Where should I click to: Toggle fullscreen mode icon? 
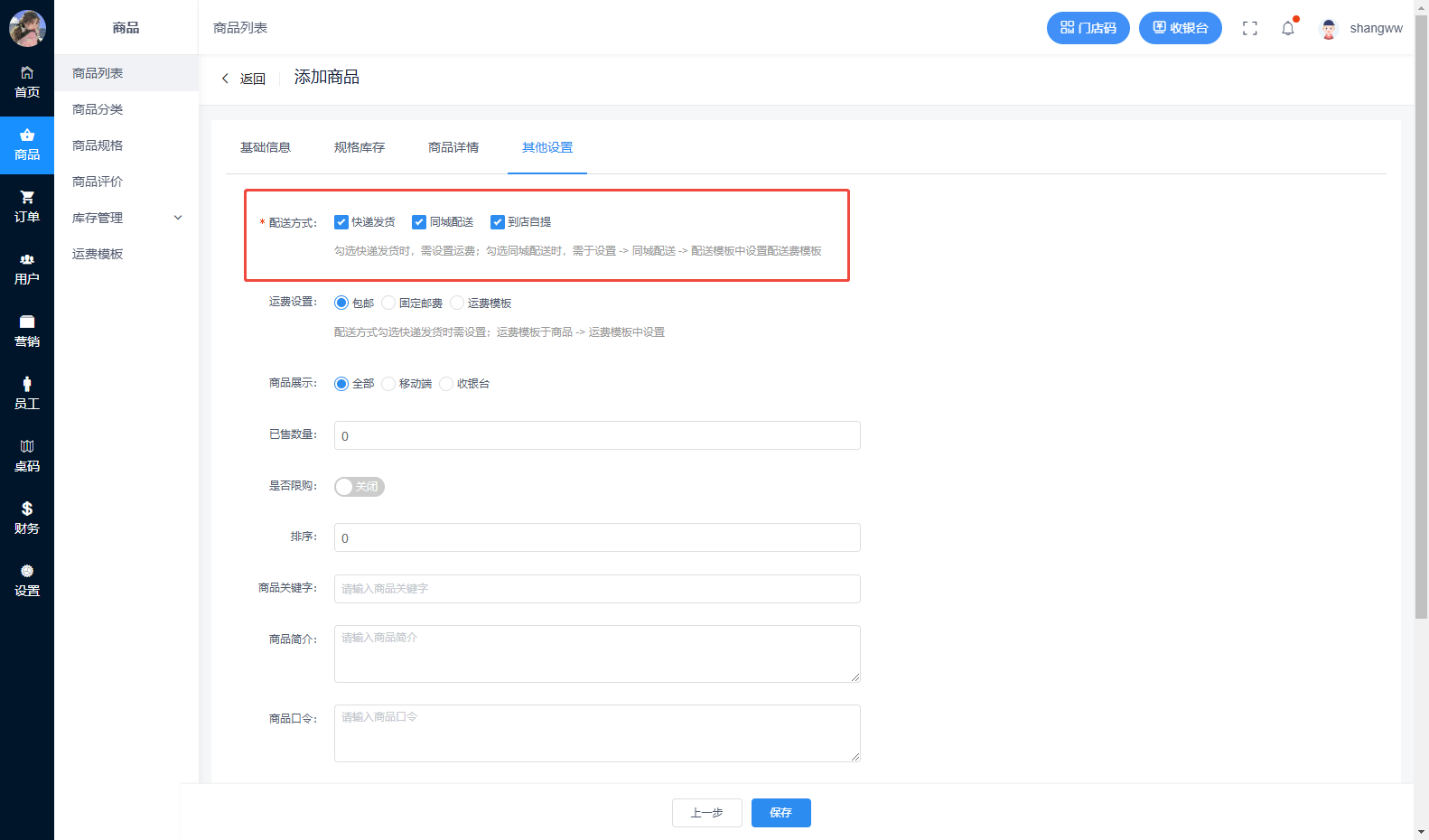pyautogui.click(x=1249, y=28)
